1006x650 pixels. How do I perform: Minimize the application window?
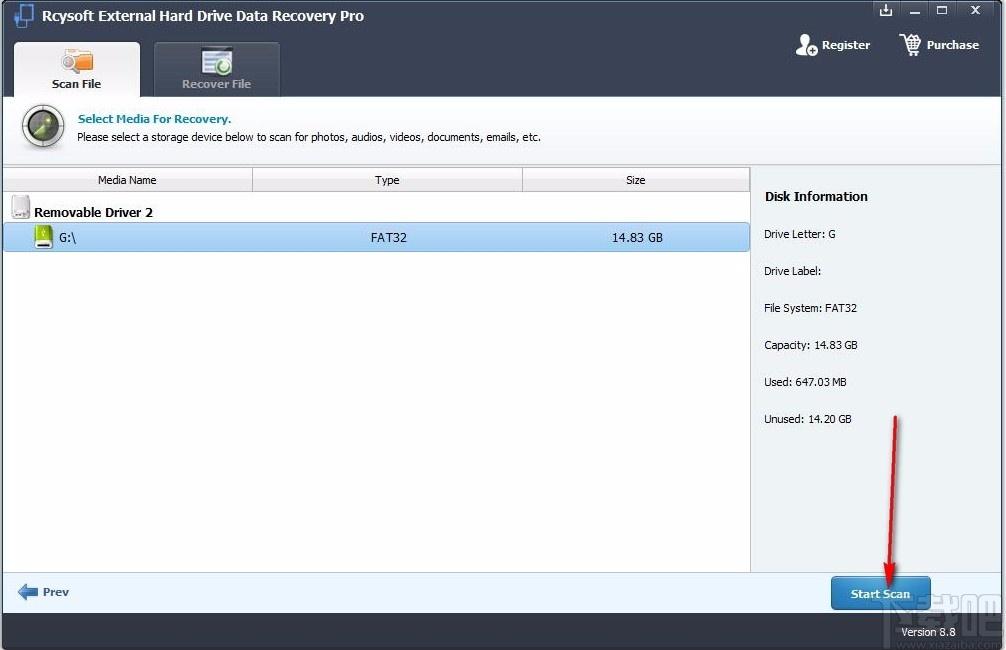coord(915,11)
